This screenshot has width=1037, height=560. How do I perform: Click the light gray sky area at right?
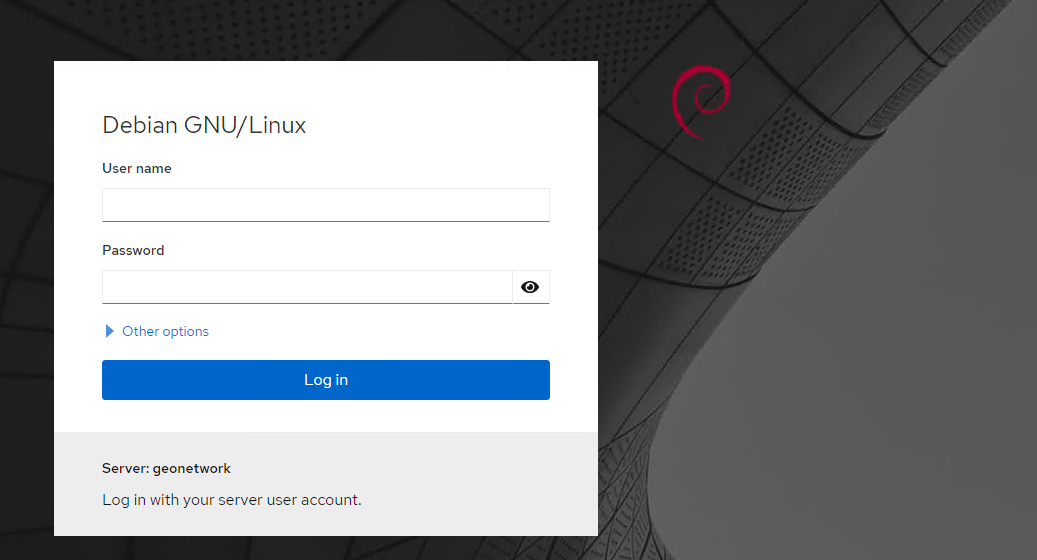coord(900,400)
